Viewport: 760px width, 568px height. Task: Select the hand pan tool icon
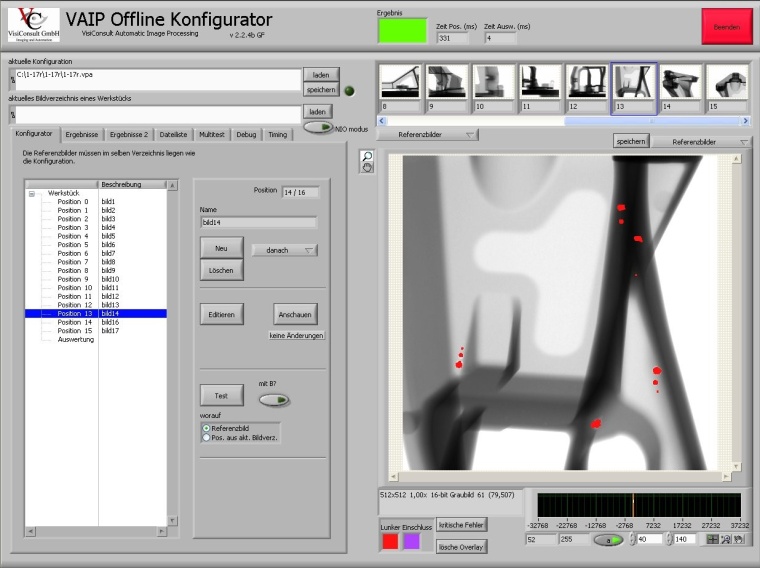pyautogui.click(x=367, y=167)
